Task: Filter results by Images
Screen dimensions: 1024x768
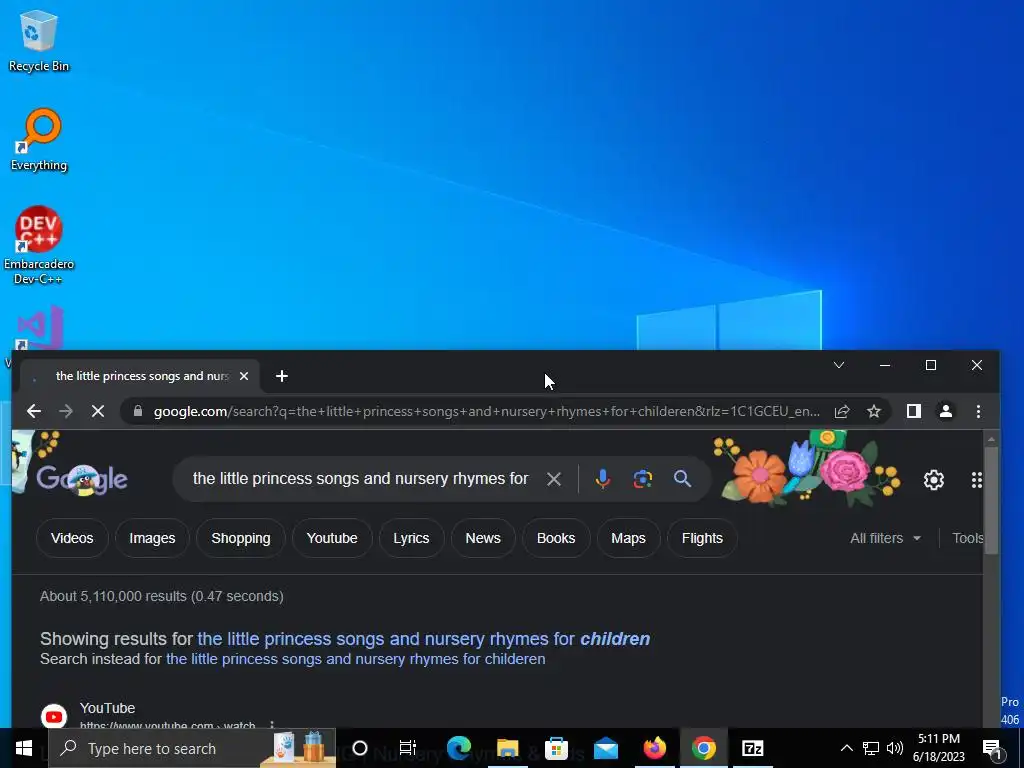Action: pos(152,538)
